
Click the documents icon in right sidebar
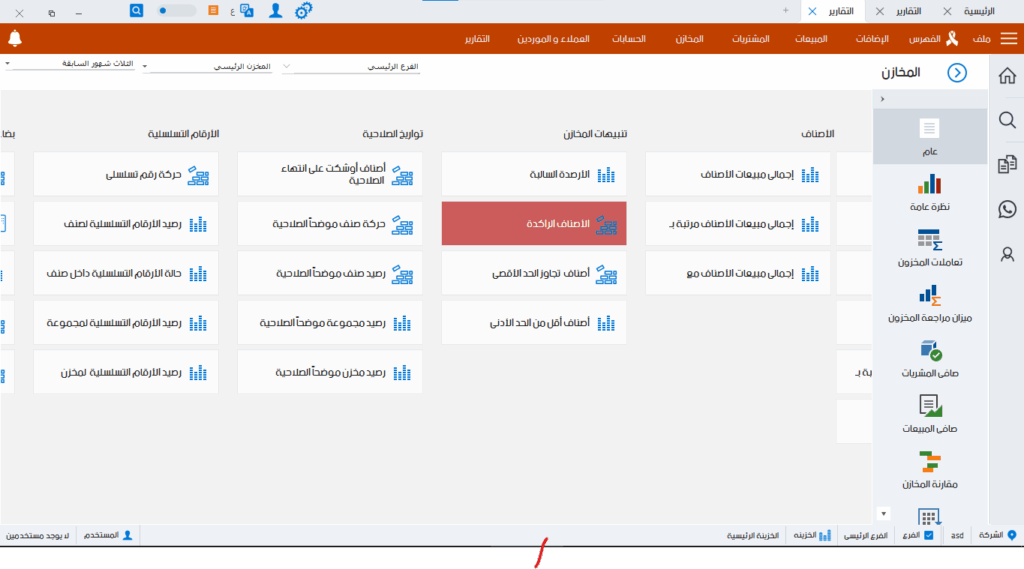[1007, 164]
